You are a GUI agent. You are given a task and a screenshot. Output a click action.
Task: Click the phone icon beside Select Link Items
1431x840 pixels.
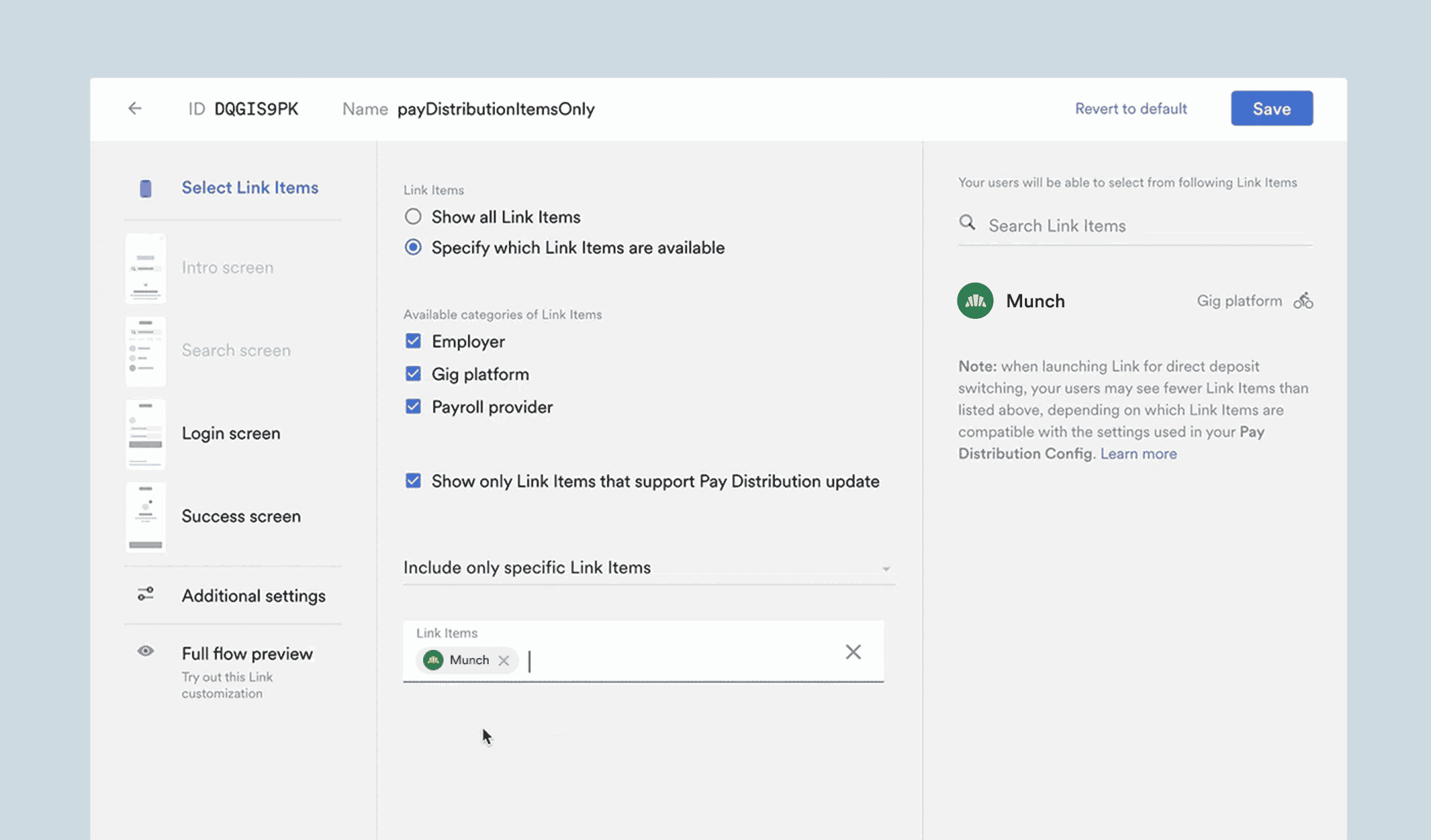[x=145, y=189]
